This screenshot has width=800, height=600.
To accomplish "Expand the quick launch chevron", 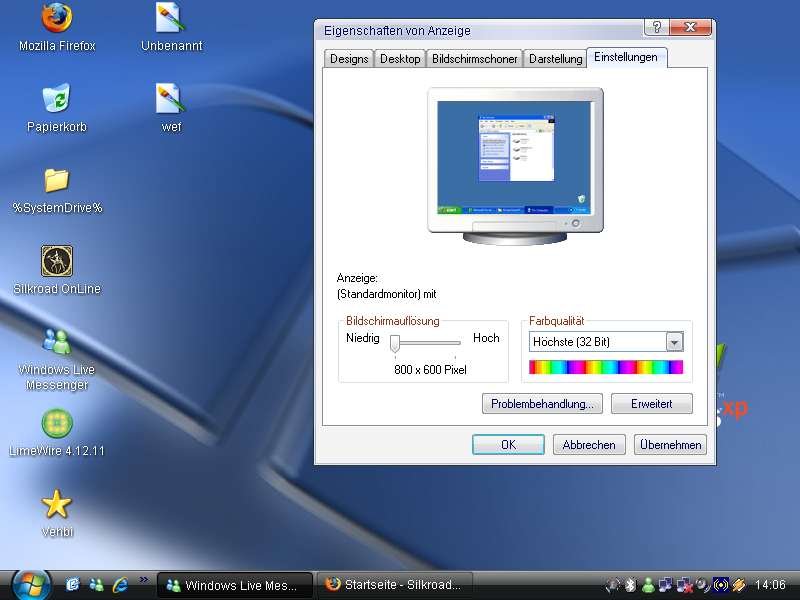I will pos(144,579).
